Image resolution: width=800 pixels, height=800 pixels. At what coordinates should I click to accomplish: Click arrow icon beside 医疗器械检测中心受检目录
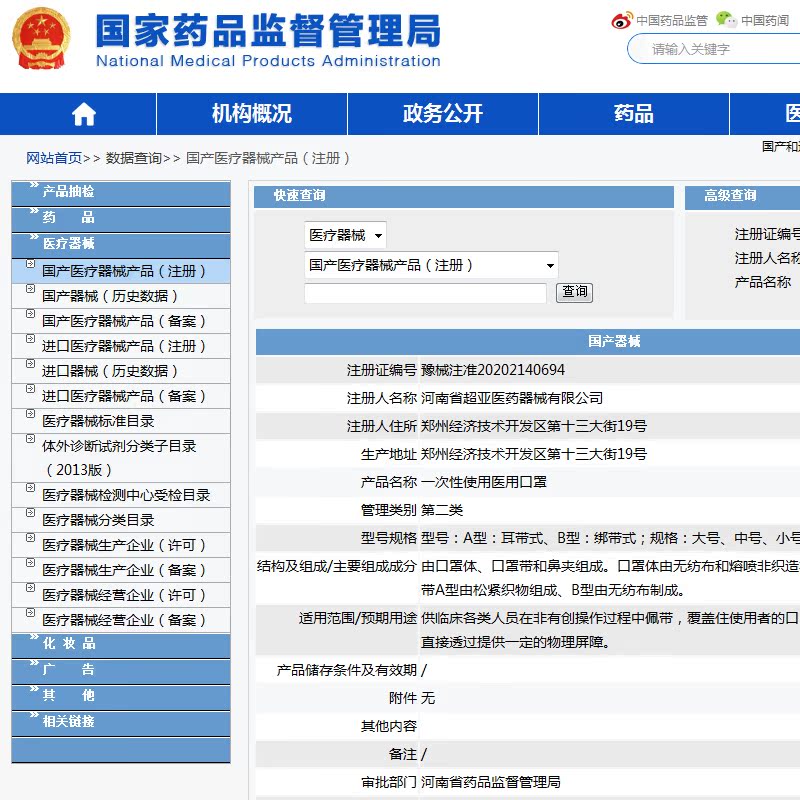tap(31, 488)
